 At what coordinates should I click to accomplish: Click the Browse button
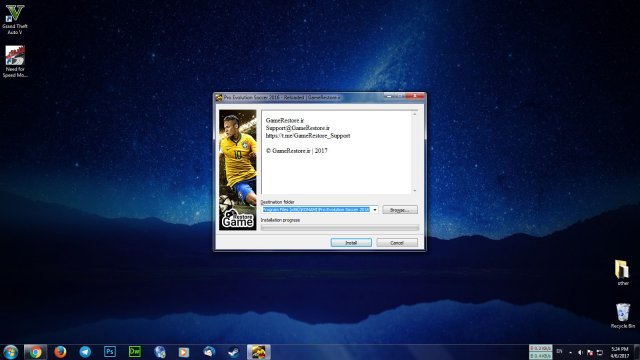coord(400,210)
